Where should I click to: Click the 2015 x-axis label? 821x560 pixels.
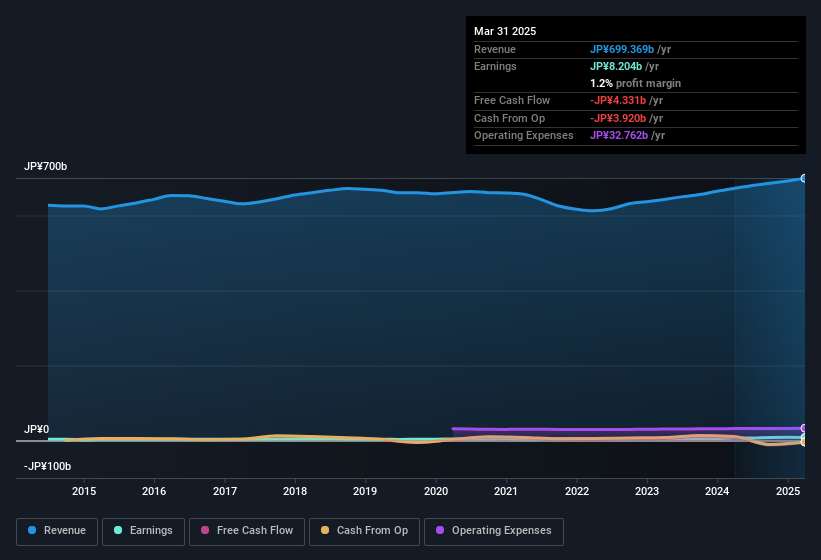point(84,491)
